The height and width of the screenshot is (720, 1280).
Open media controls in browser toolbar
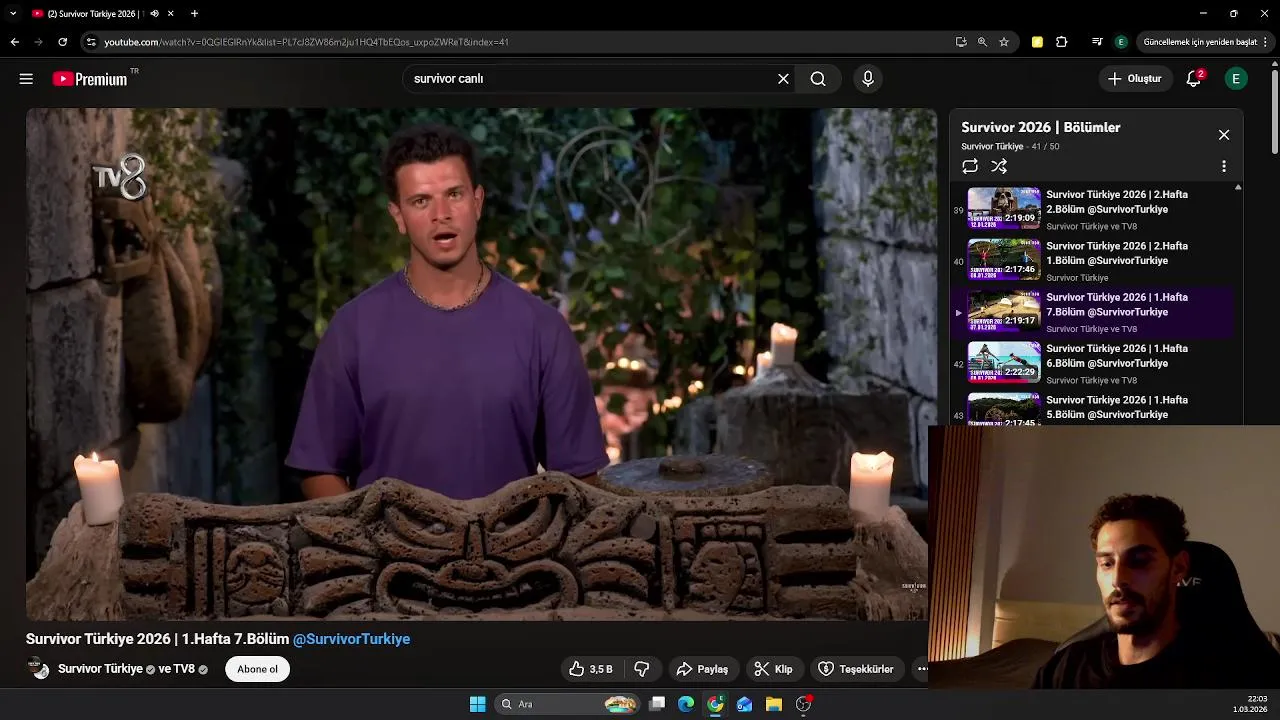1097,42
